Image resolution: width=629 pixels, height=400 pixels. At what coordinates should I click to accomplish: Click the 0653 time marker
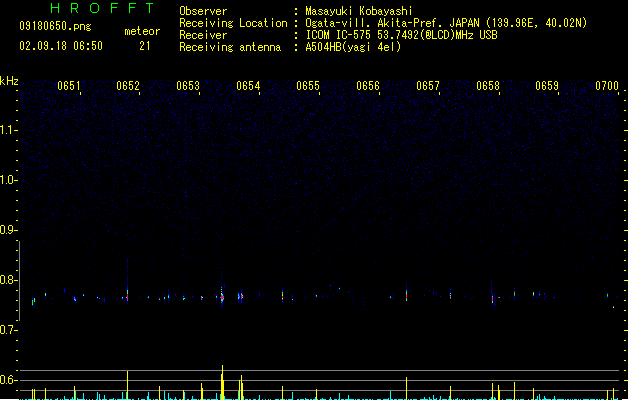188,86
